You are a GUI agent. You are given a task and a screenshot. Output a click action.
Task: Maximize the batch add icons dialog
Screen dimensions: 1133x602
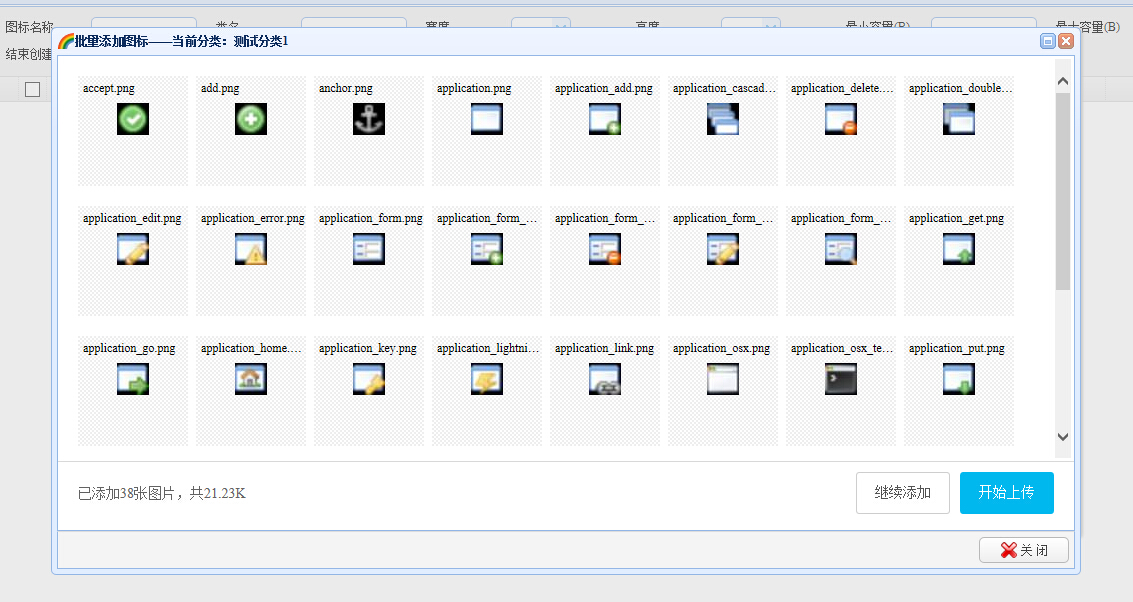(x=1048, y=41)
